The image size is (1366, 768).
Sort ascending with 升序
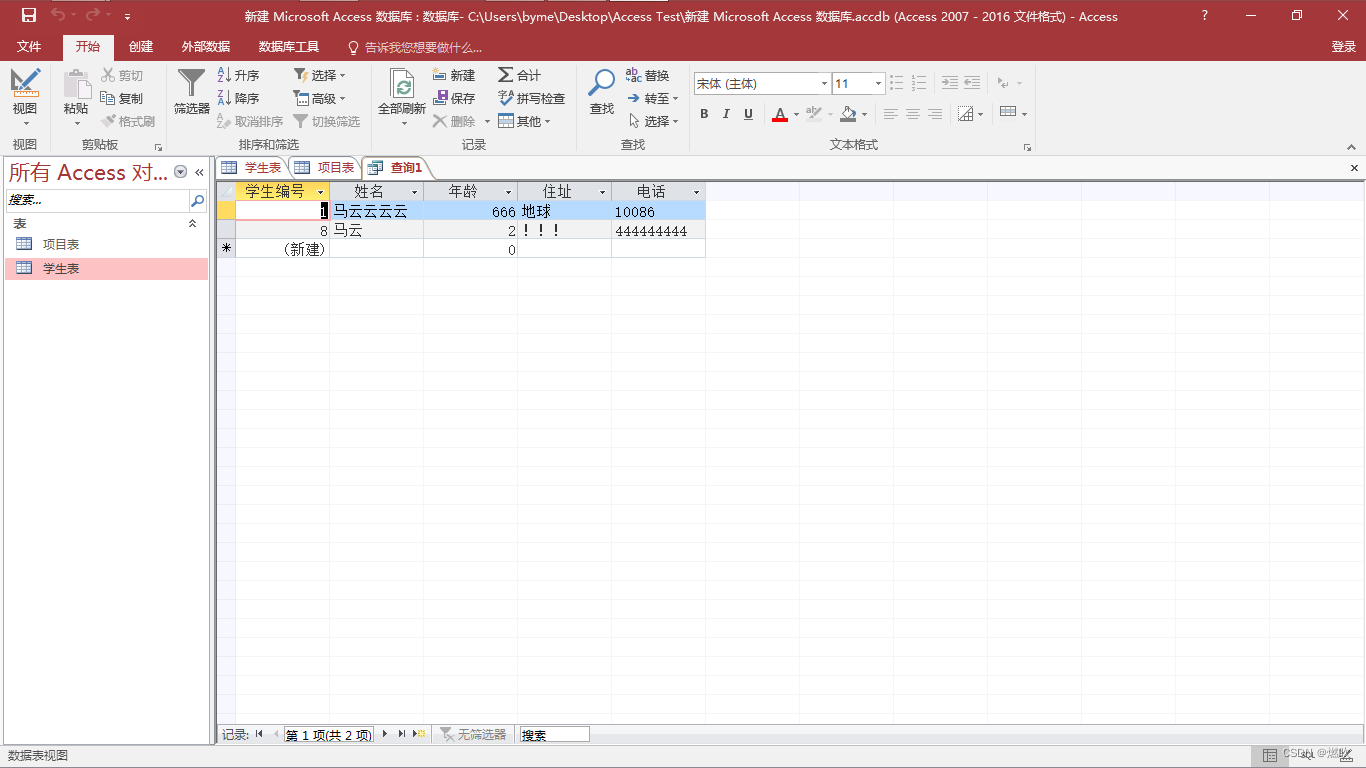(x=239, y=75)
